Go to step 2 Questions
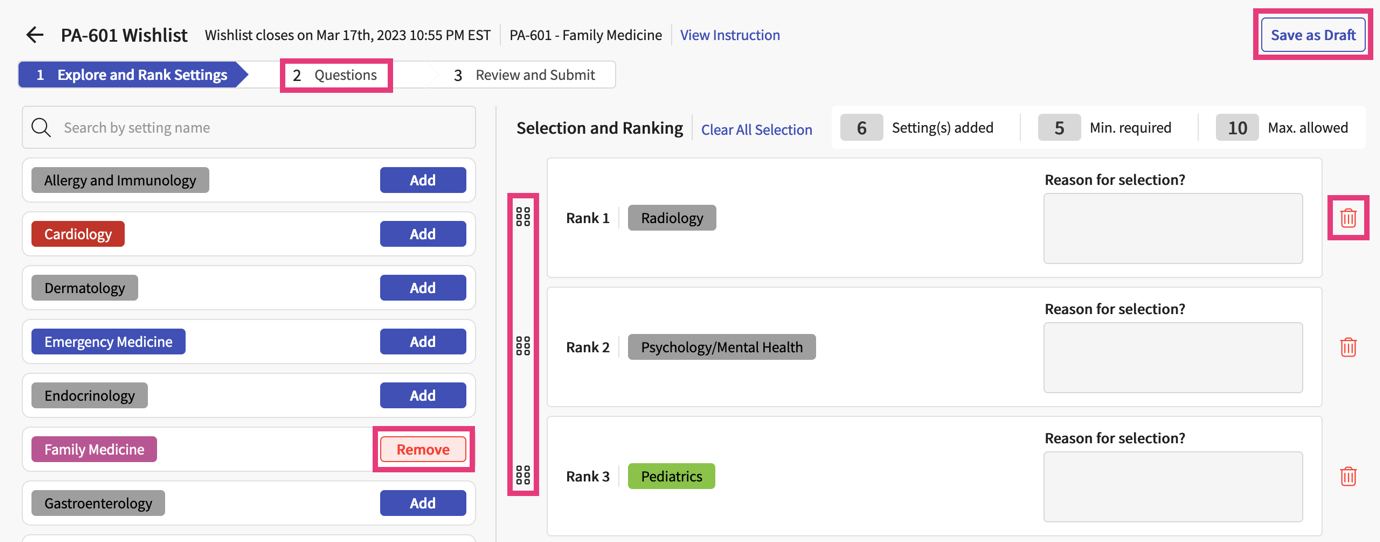 (x=335, y=75)
